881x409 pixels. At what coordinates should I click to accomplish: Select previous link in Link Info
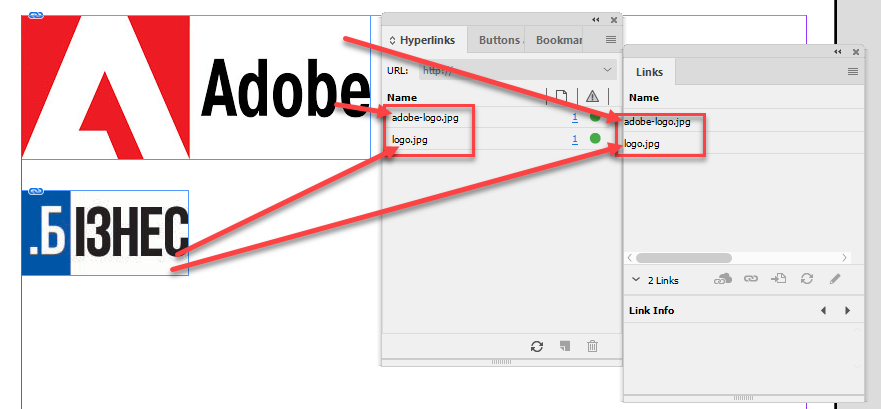coord(823,310)
